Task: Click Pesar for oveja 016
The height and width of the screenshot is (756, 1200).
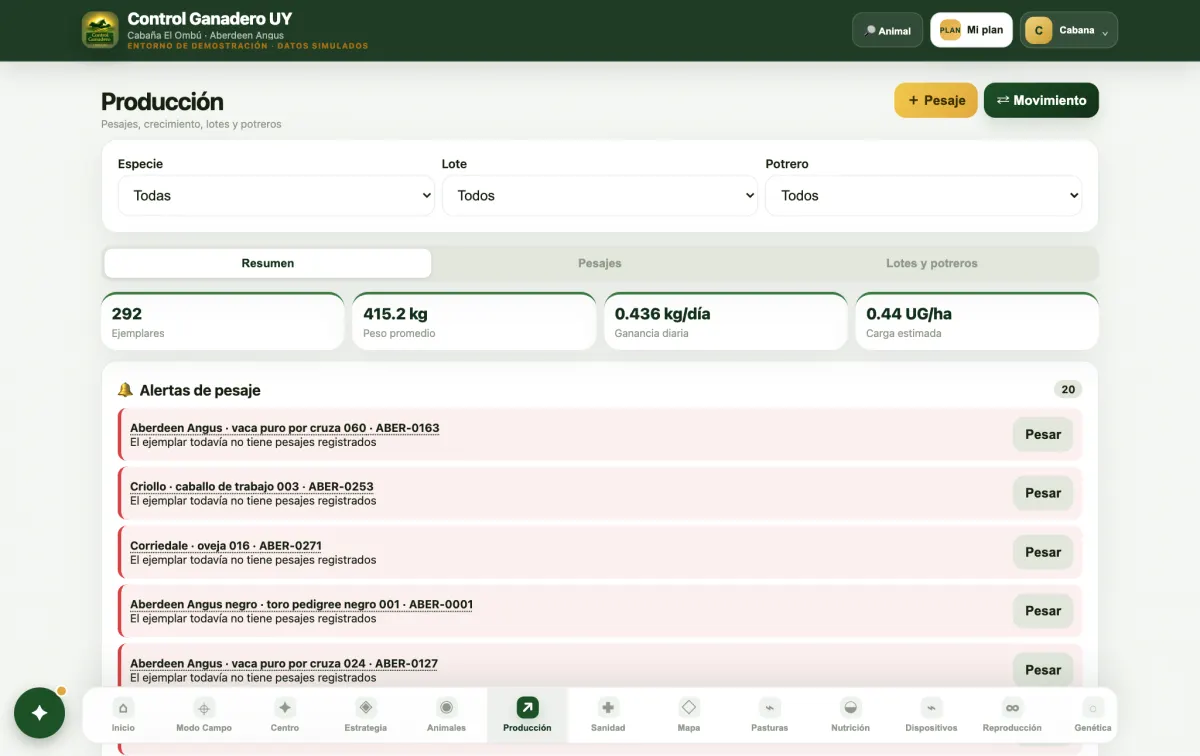Action: point(1043,552)
